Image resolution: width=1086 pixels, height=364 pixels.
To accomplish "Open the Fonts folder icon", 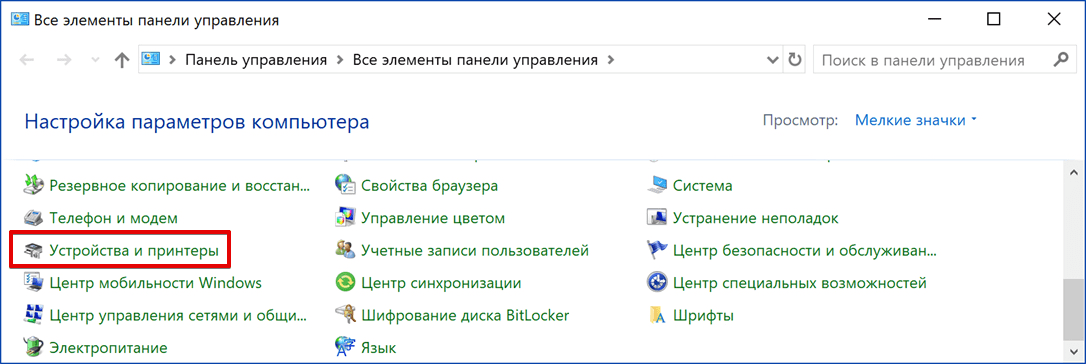I will [657, 315].
